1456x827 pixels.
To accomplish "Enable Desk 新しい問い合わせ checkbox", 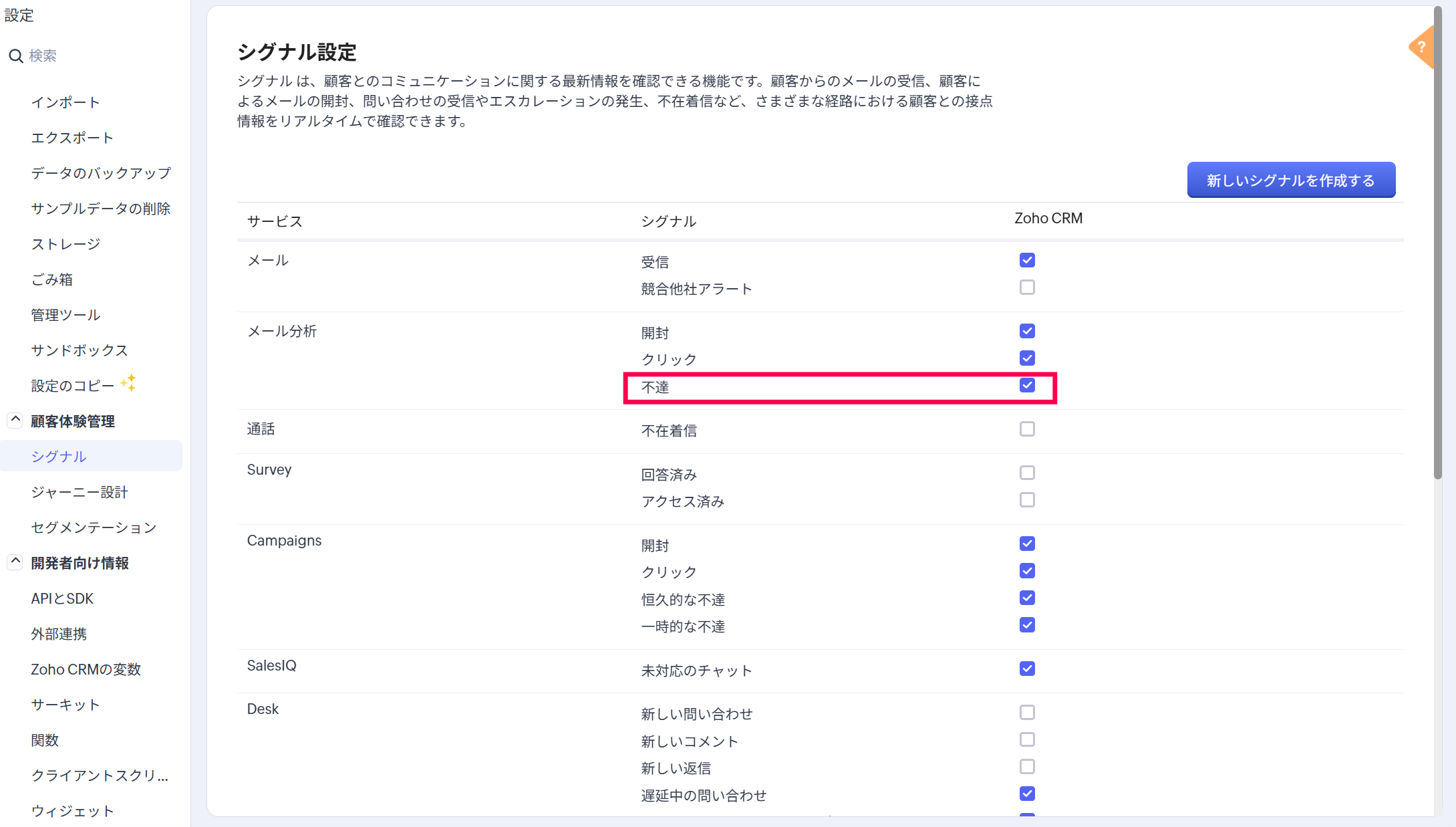I will [1027, 713].
